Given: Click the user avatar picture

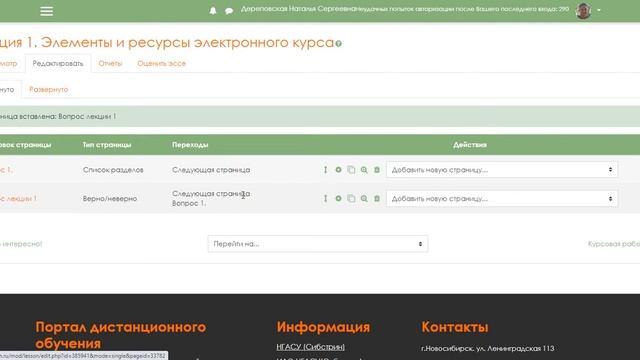Looking at the screenshot, I should (583, 11).
